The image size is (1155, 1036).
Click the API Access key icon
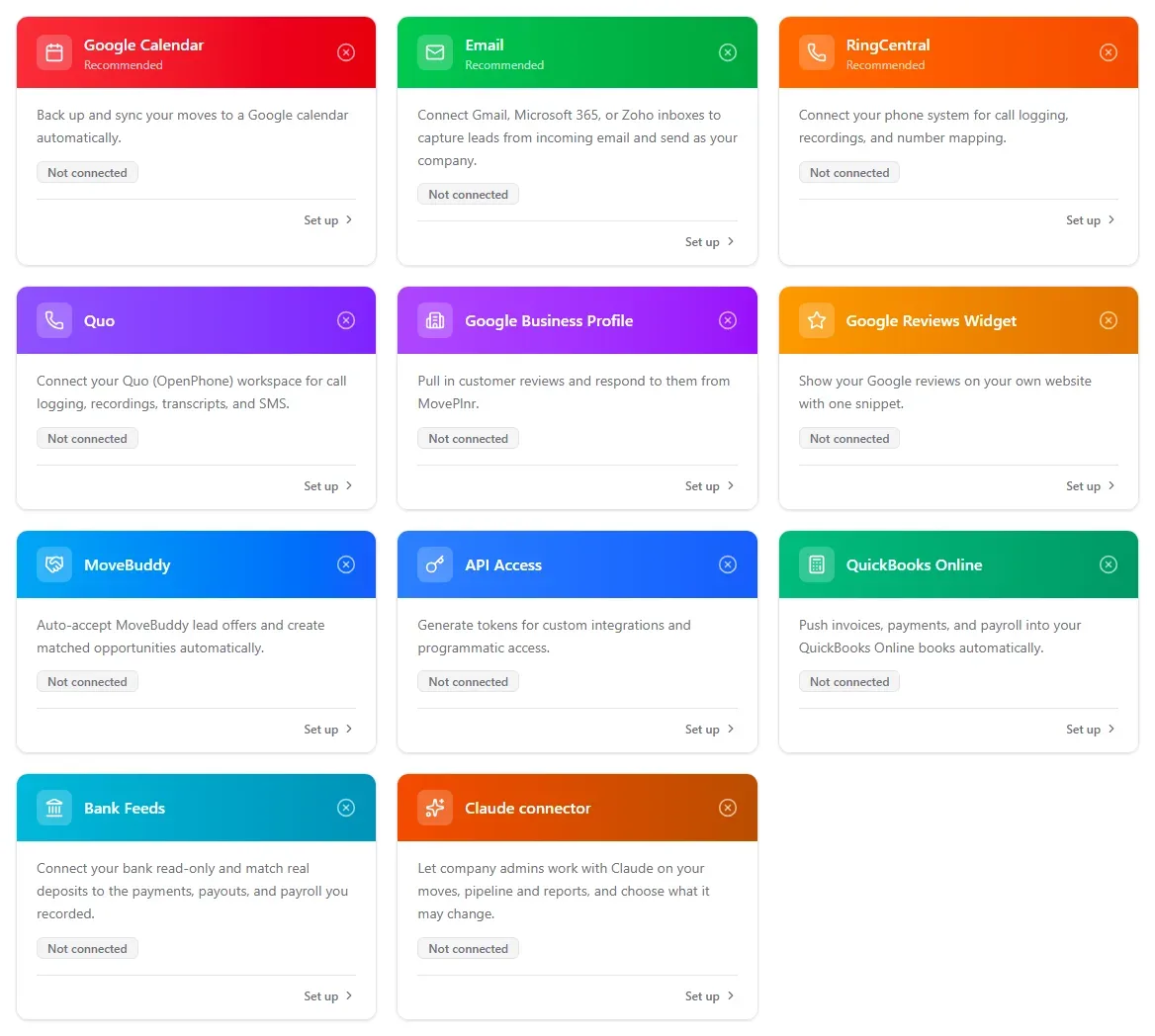[435, 564]
